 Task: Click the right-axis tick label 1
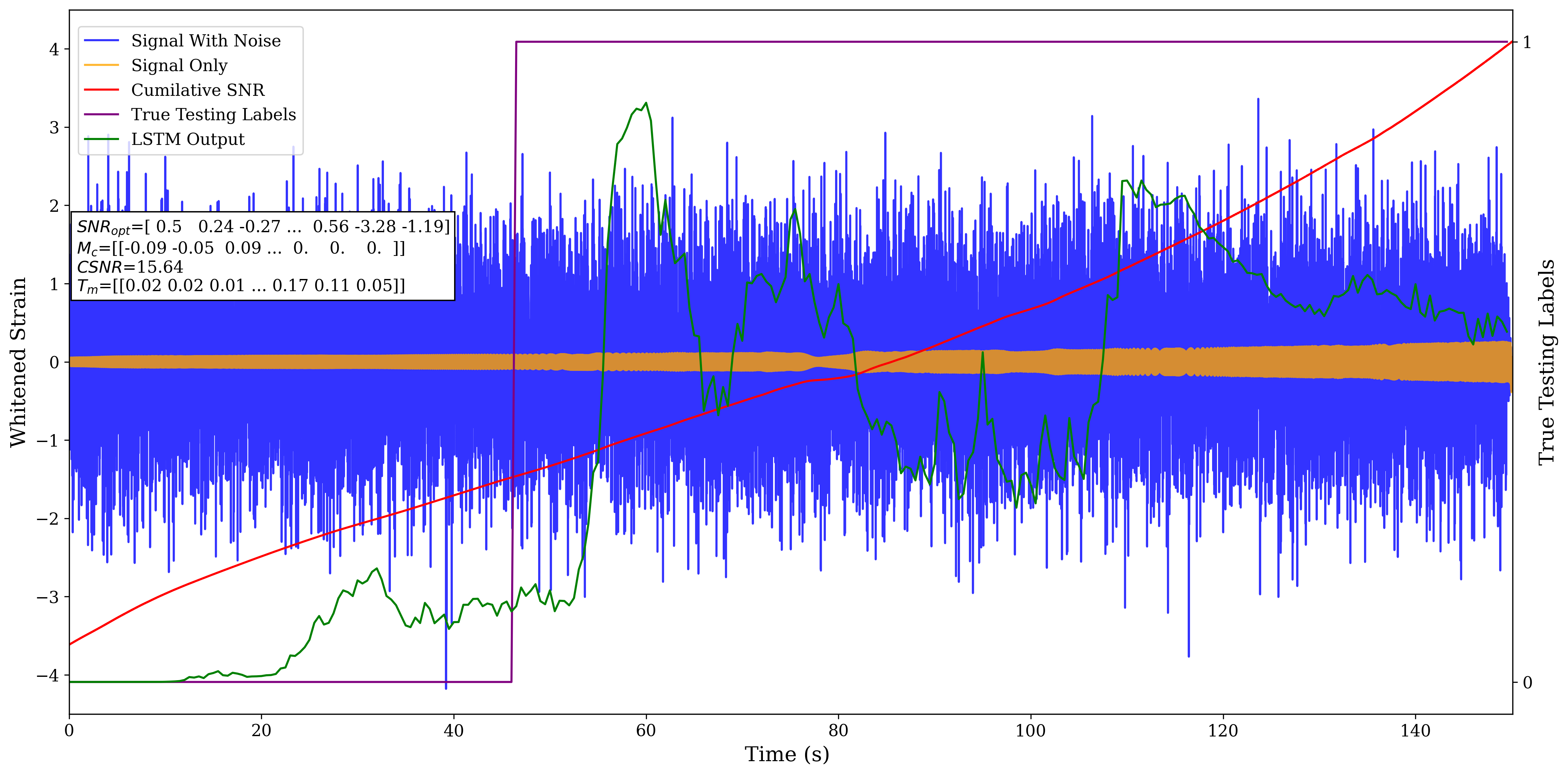pyautogui.click(x=1526, y=42)
